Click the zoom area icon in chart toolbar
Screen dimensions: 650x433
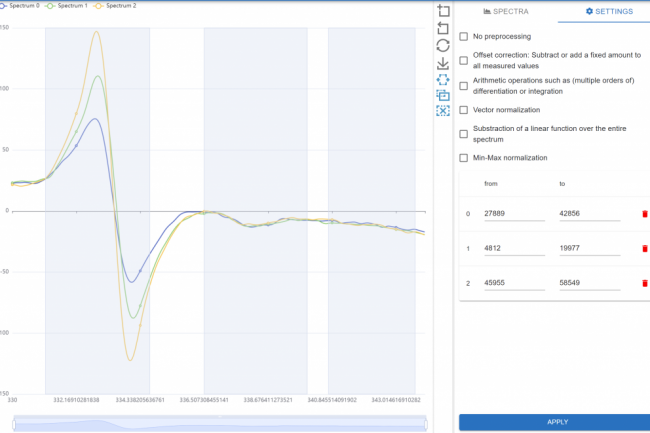click(444, 11)
